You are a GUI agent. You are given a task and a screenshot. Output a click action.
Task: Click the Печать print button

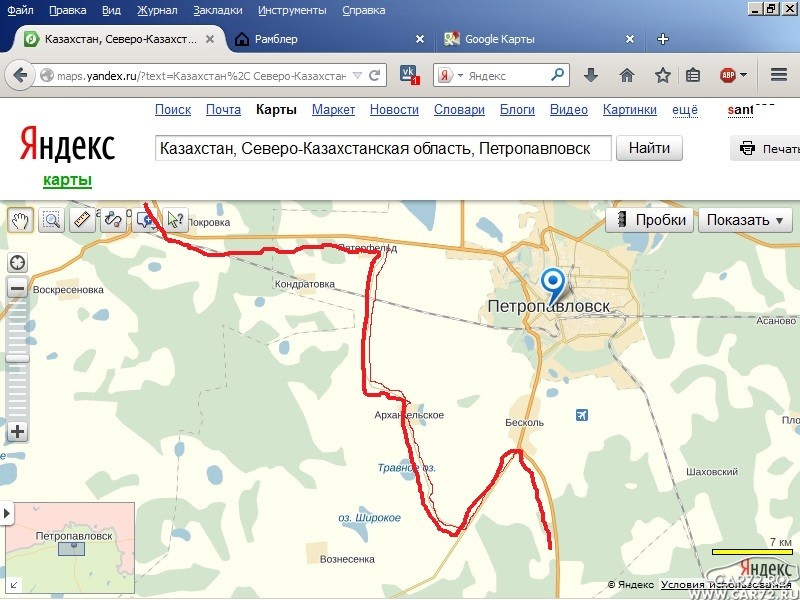coord(765,148)
